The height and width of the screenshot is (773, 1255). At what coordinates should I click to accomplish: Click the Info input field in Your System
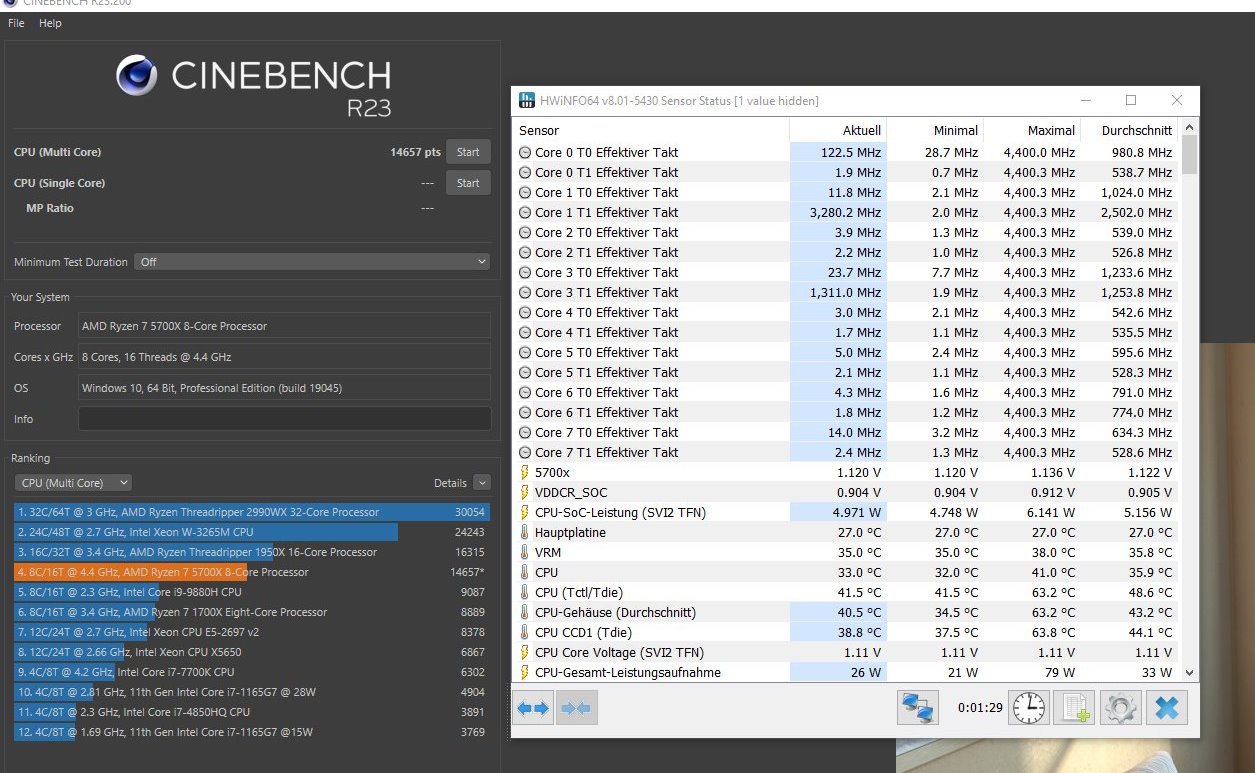pos(284,419)
